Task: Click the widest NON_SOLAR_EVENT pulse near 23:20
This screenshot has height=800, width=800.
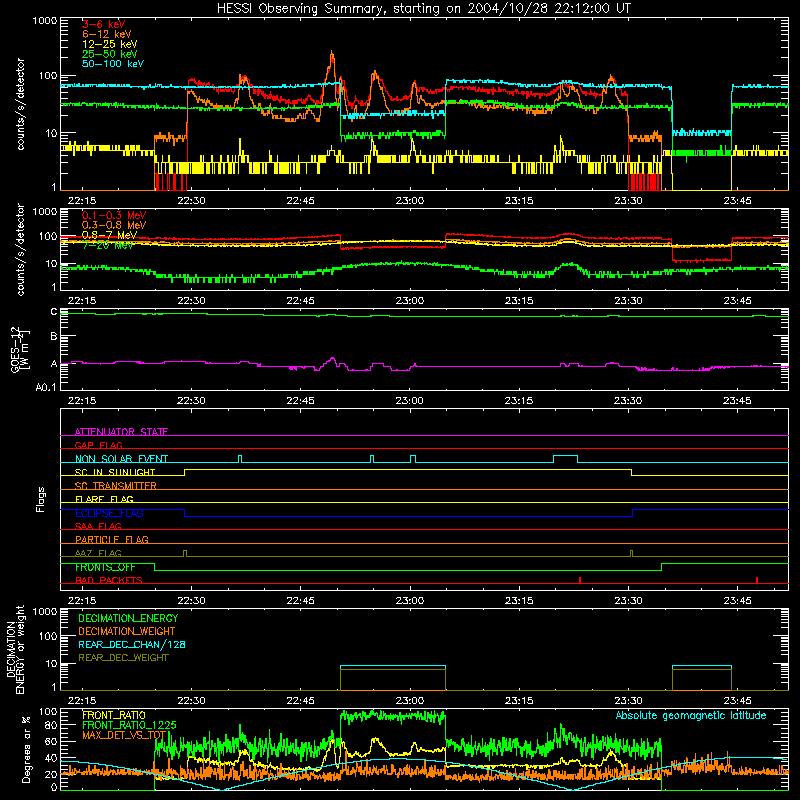Action: 565,459
